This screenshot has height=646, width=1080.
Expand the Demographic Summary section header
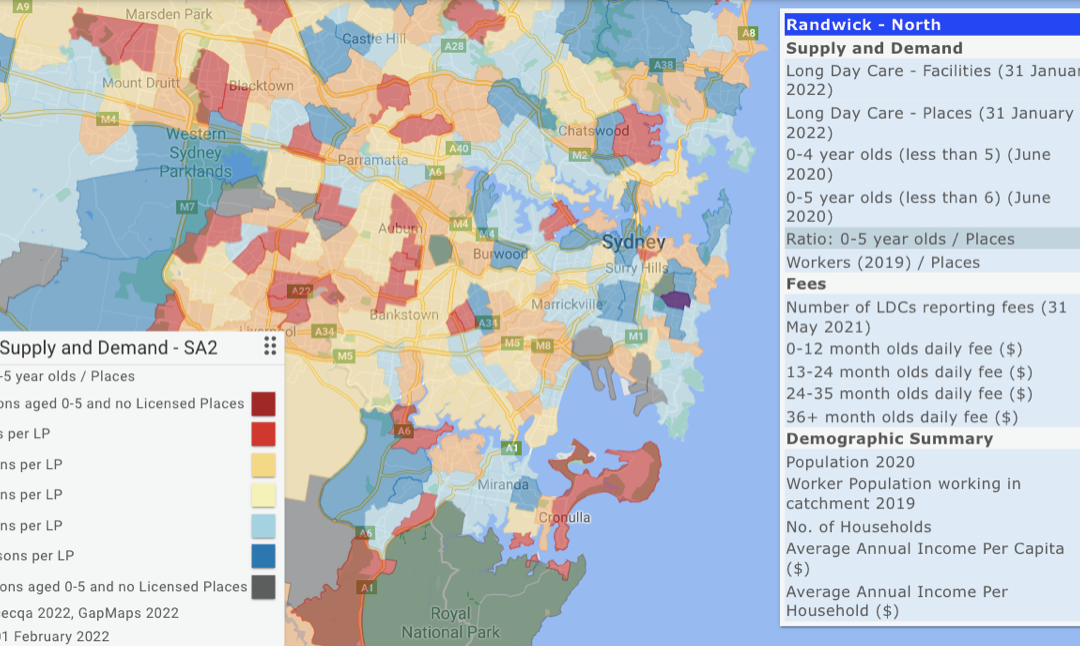[889, 439]
